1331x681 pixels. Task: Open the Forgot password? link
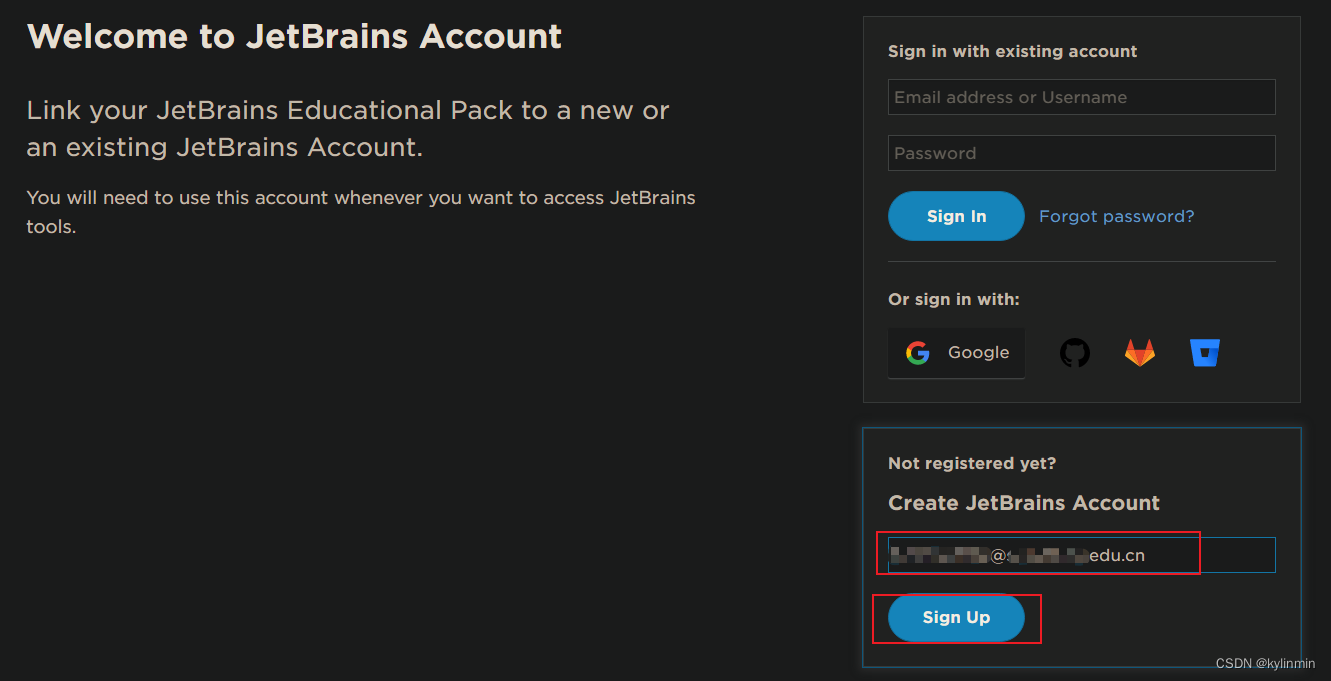1116,216
